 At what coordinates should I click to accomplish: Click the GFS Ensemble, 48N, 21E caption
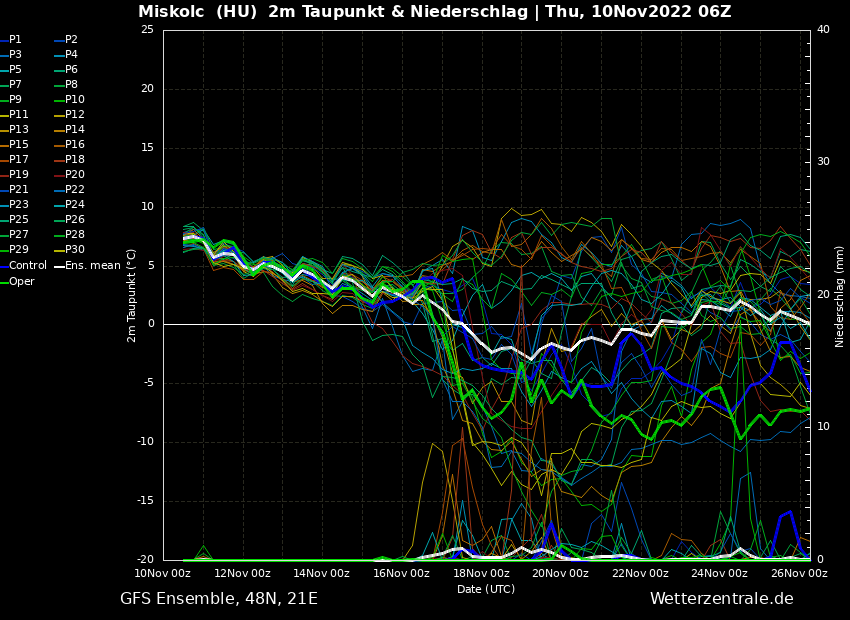(x=219, y=599)
